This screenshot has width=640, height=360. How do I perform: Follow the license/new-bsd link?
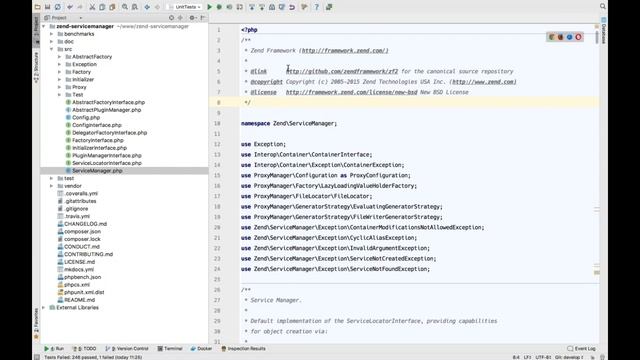tap(351, 92)
